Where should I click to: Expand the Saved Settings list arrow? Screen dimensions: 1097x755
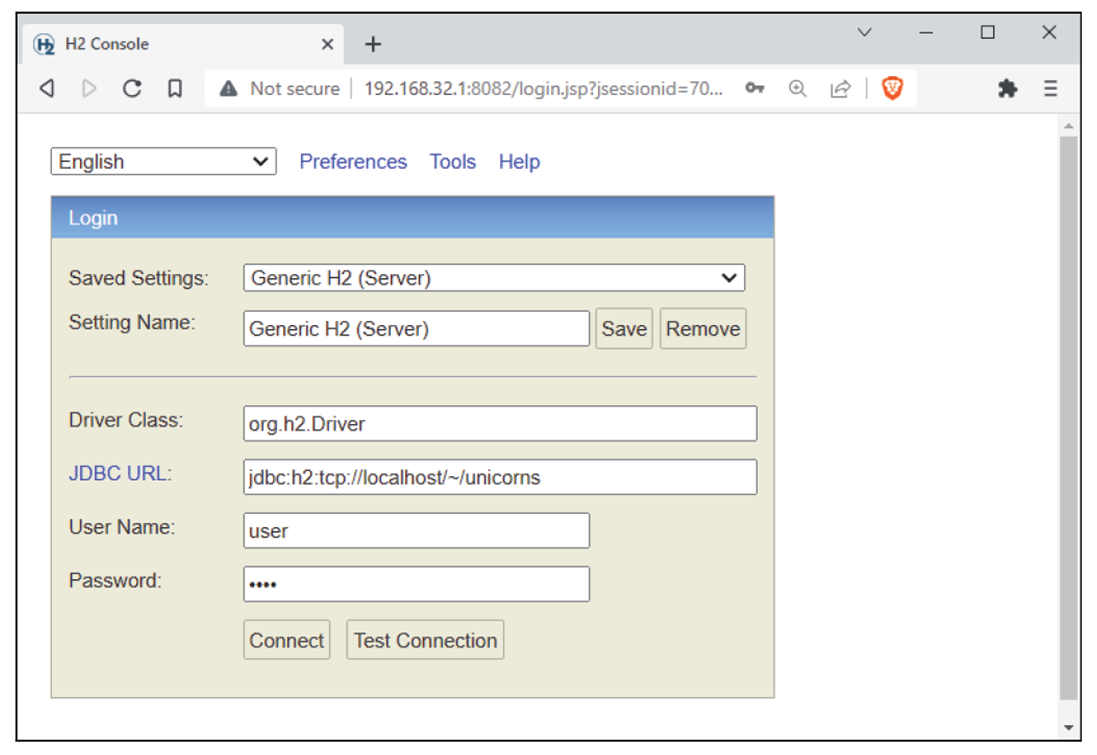[x=729, y=277]
